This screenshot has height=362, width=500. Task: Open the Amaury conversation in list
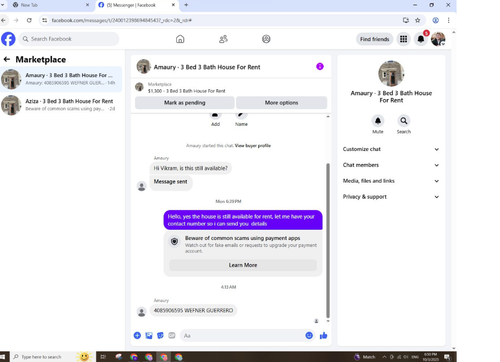pos(61,79)
